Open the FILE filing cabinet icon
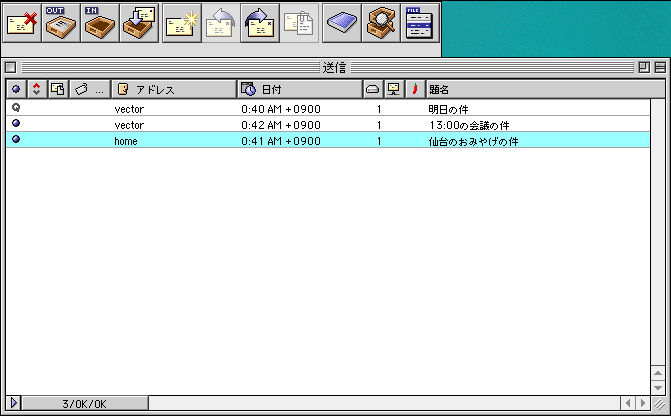Screen dimensions: 671x416 tap(420, 21)
